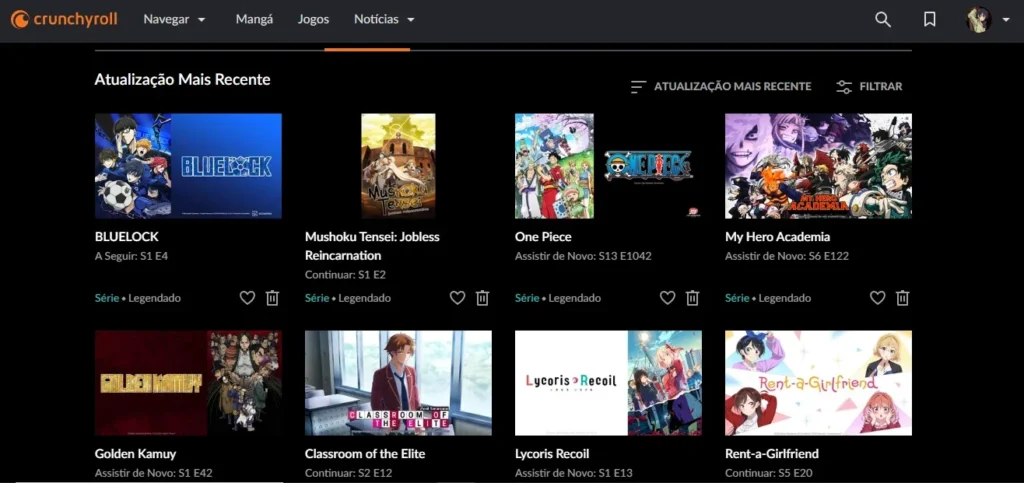This screenshot has width=1024, height=483.
Task: Open the Filtrar filter options
Action: point(869,86)
